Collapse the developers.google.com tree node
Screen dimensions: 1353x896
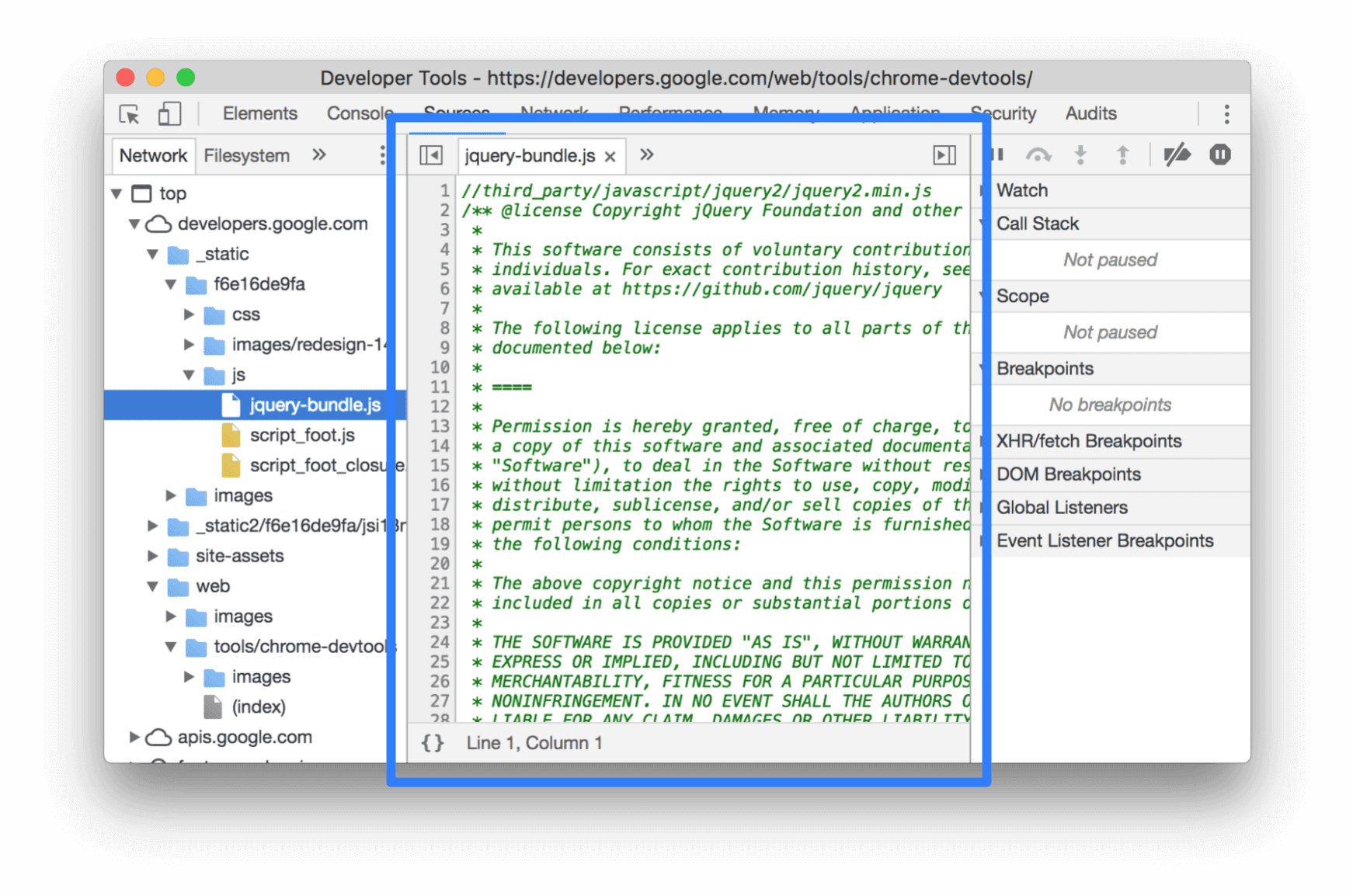click(134, 224)
